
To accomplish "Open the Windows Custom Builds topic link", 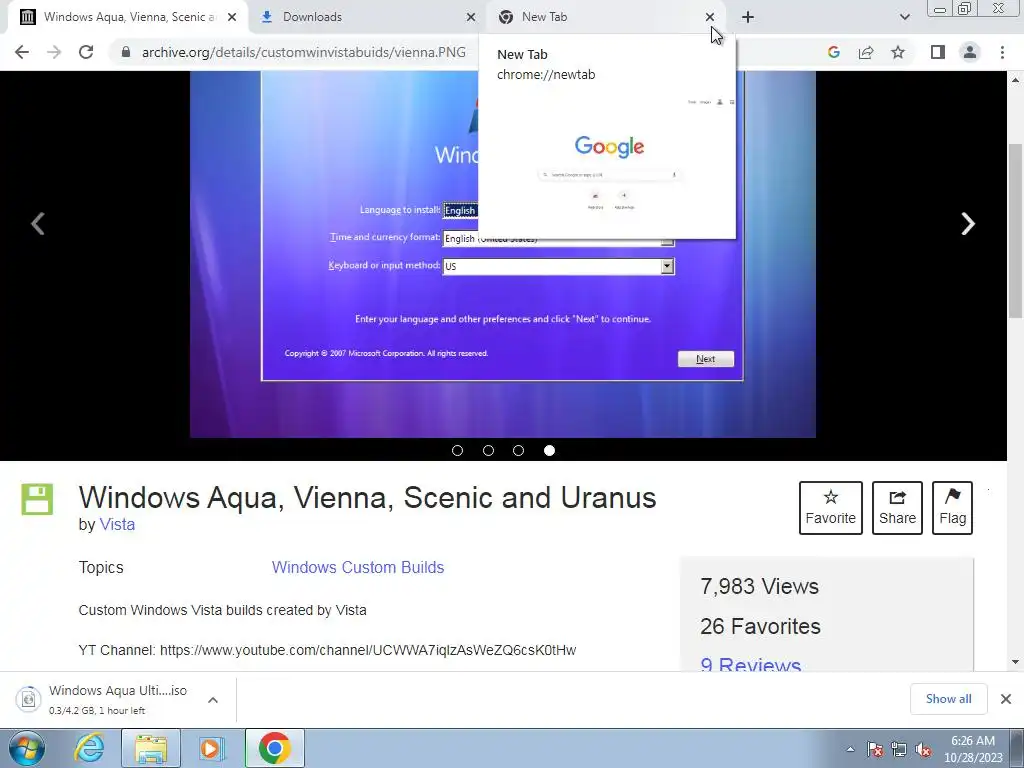I will click(358, 568).
